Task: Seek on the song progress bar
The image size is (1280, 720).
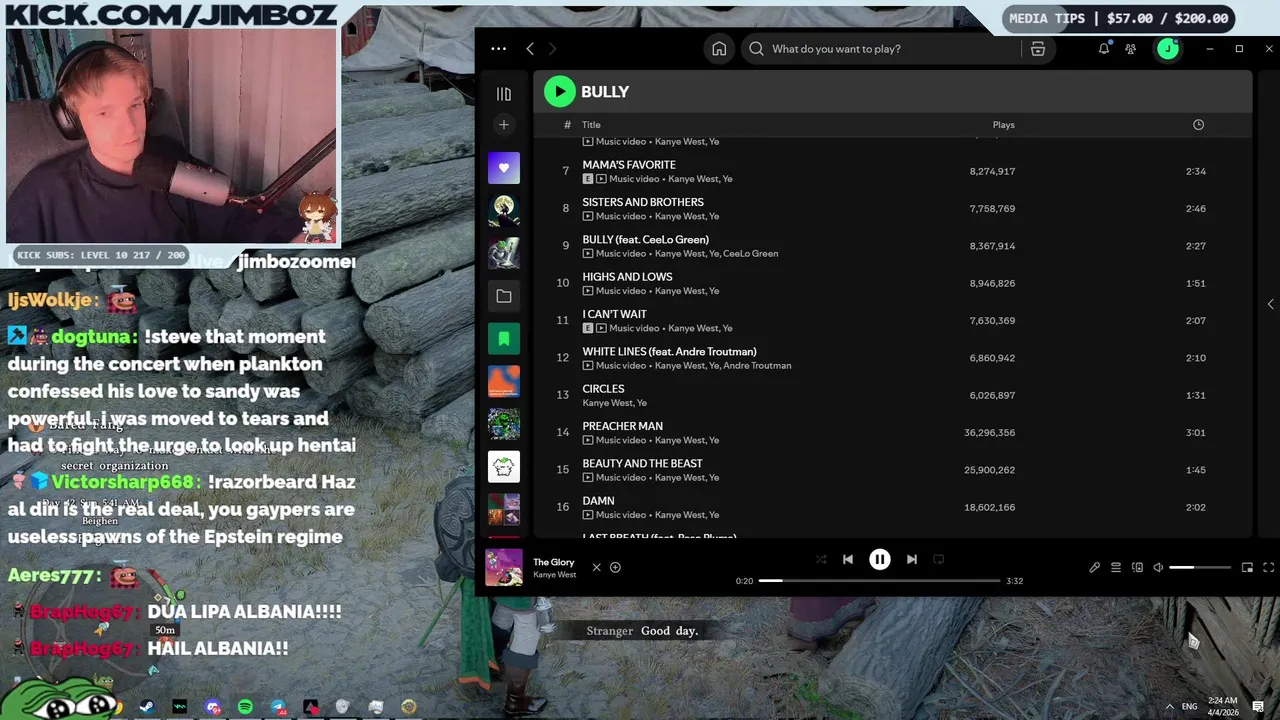Action: 879,581
